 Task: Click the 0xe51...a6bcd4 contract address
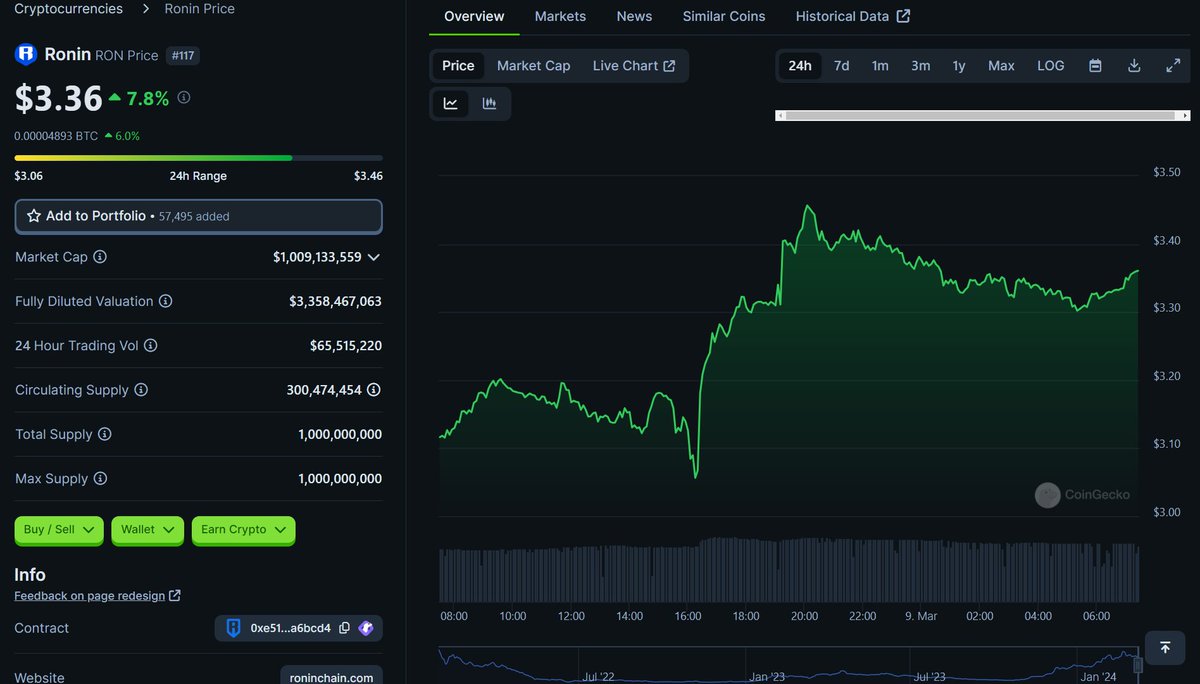(290, 629)
